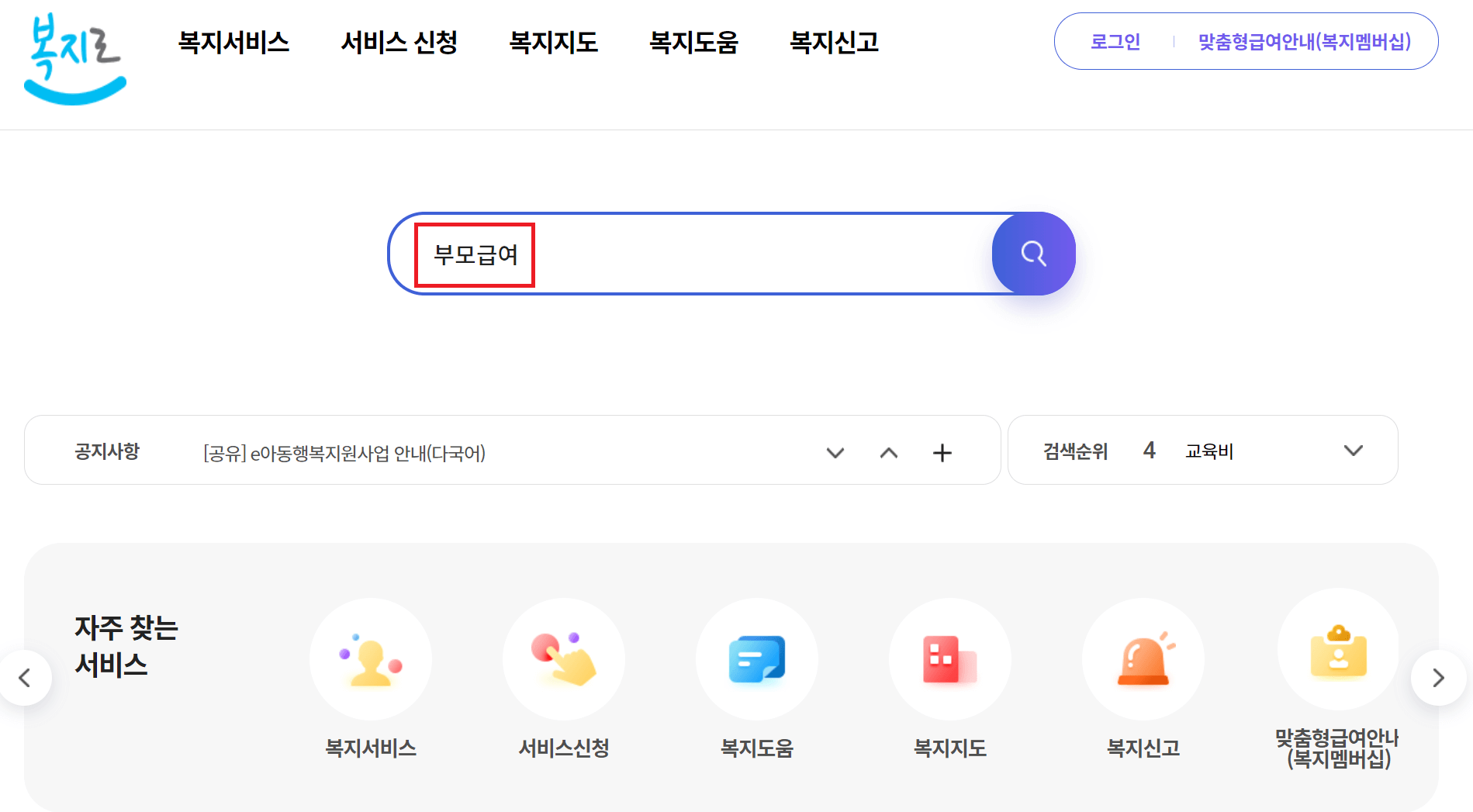1473x812 pixels.
Task: Show previous frequently used services
Action: [25, 678]
